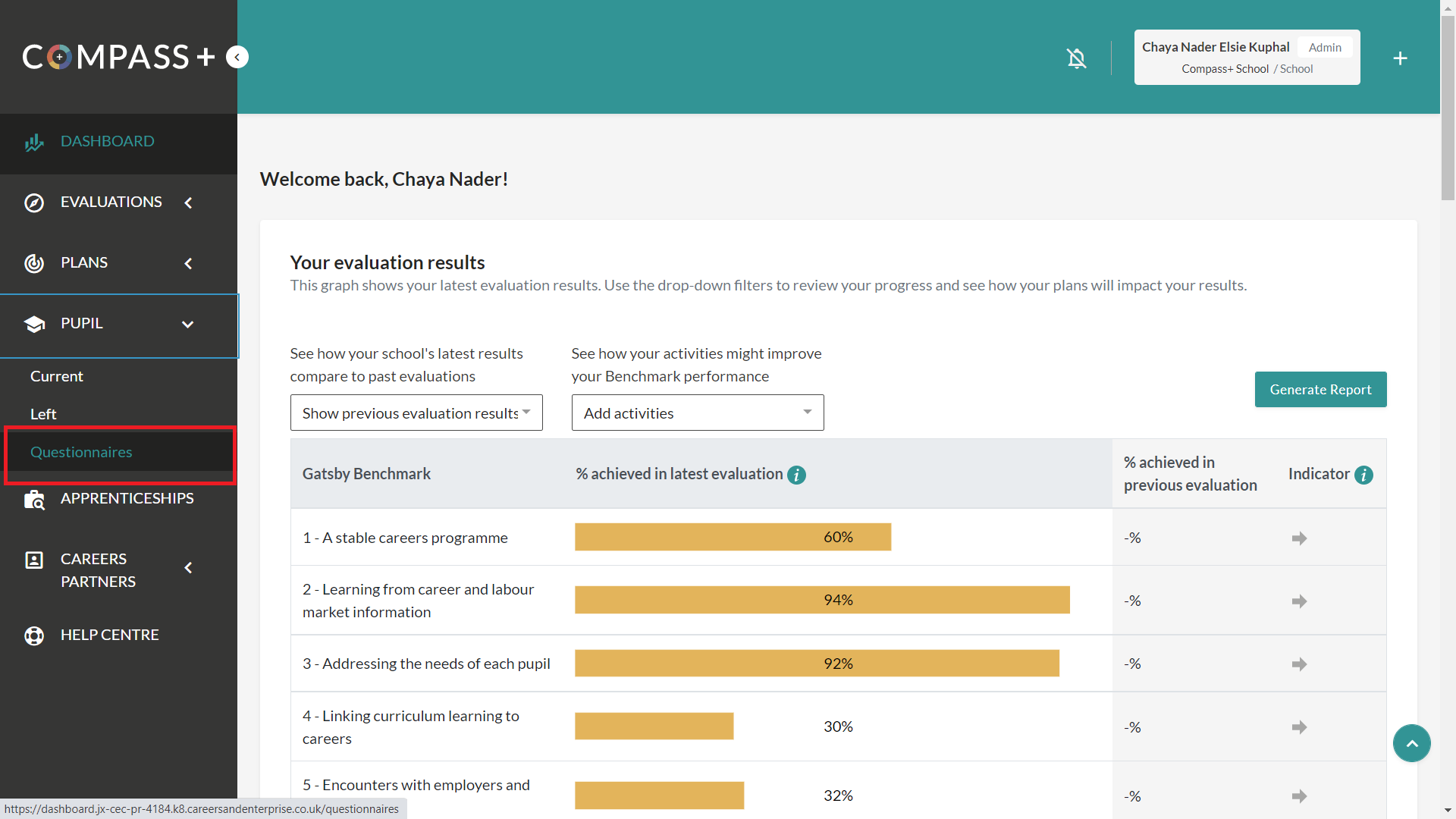Screen dimensions: 1456x819
Task: Open the Apprenticeships menu item
Action: click(x=118, y=499)
